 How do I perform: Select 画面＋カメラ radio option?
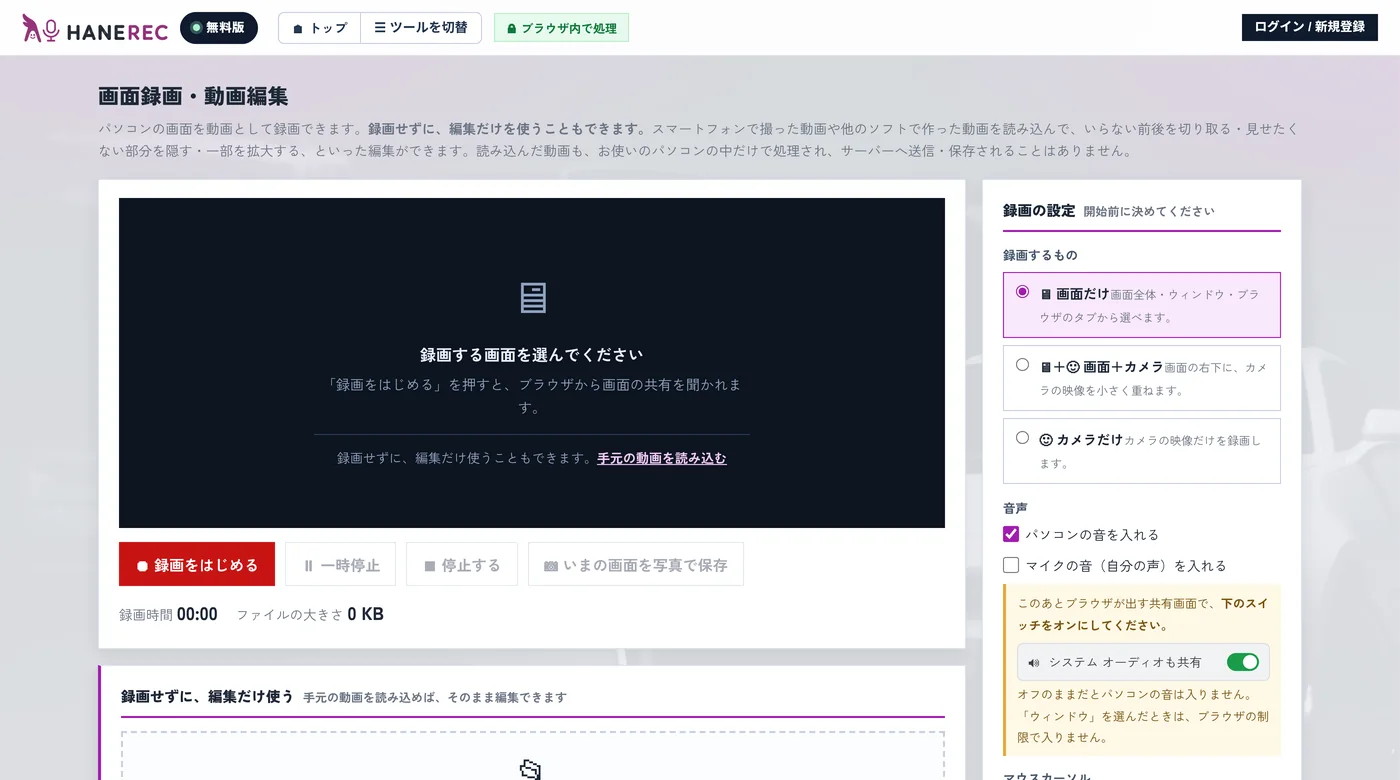pyautogui.click(x=1022, y=365)
